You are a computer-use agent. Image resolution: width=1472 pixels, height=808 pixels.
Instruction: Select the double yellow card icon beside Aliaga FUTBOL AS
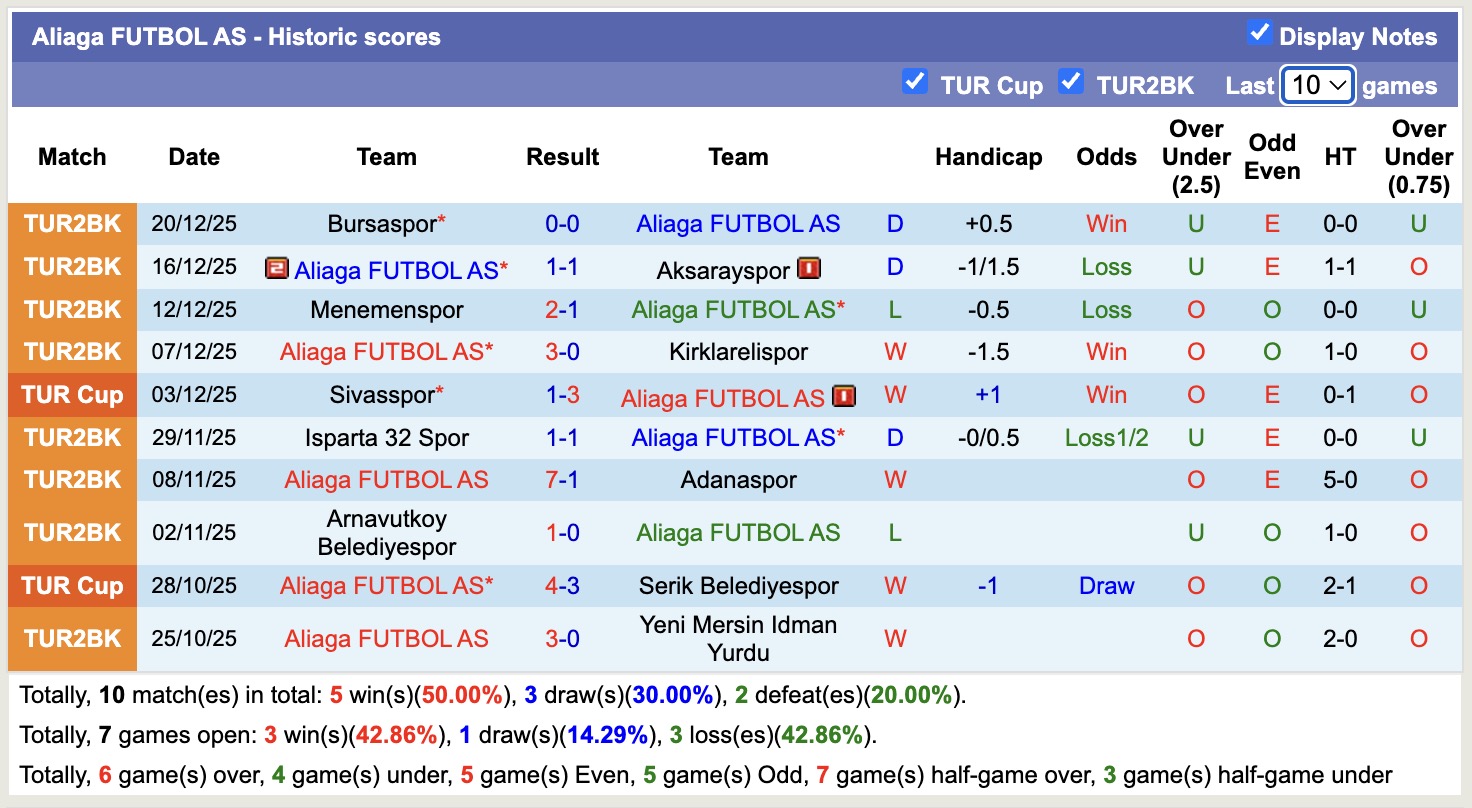pyautogui.click(x=277, y=267)
